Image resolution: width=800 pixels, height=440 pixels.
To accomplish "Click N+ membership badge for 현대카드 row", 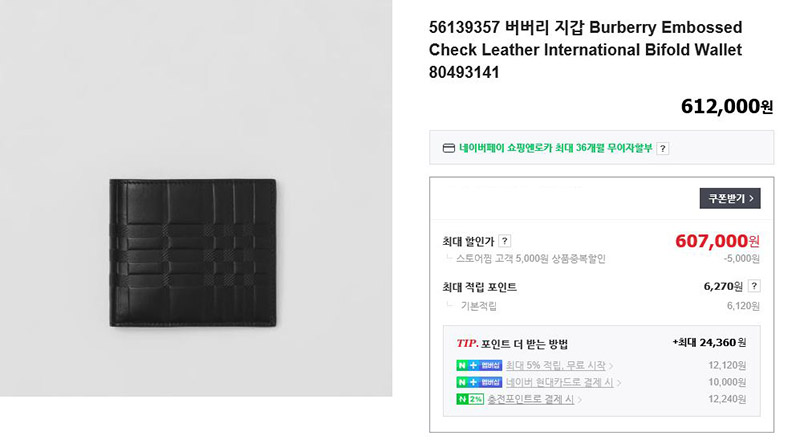I will click(x=479, y=382).
